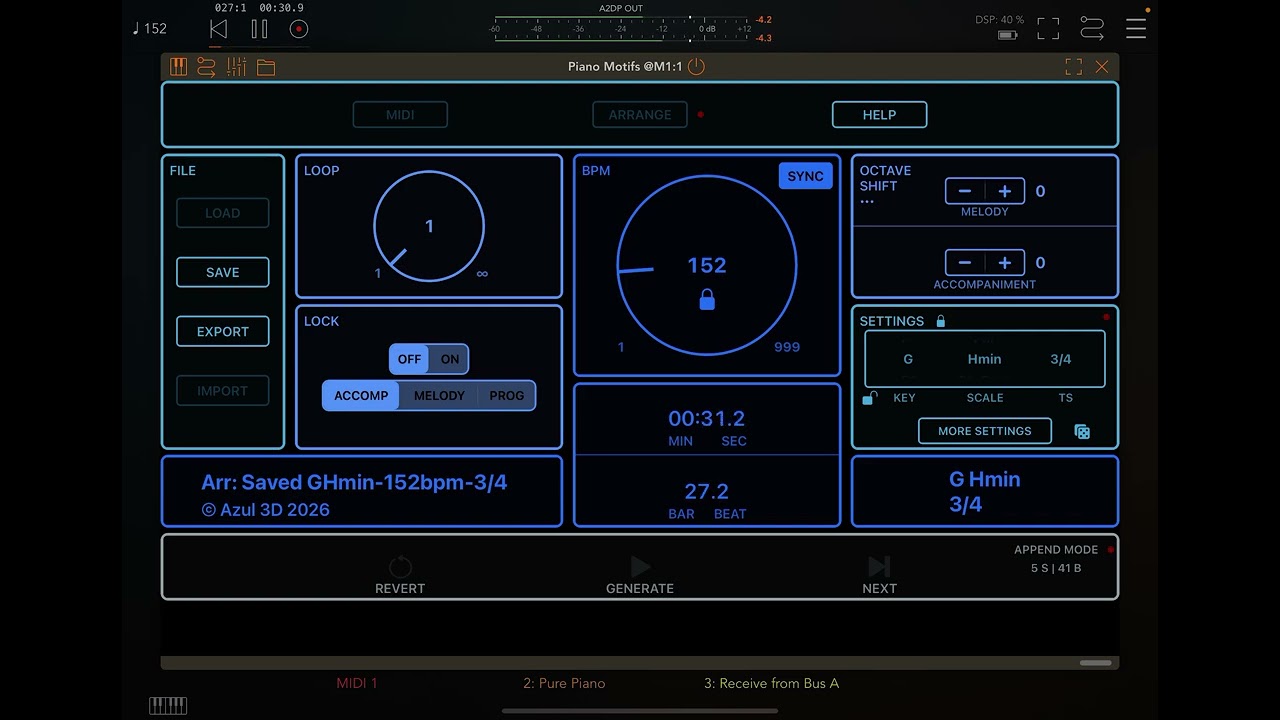This screenshot has width=1280, height=720.
Task: Open the SCALE picker showing Hmin
Action: pos(985,359)
